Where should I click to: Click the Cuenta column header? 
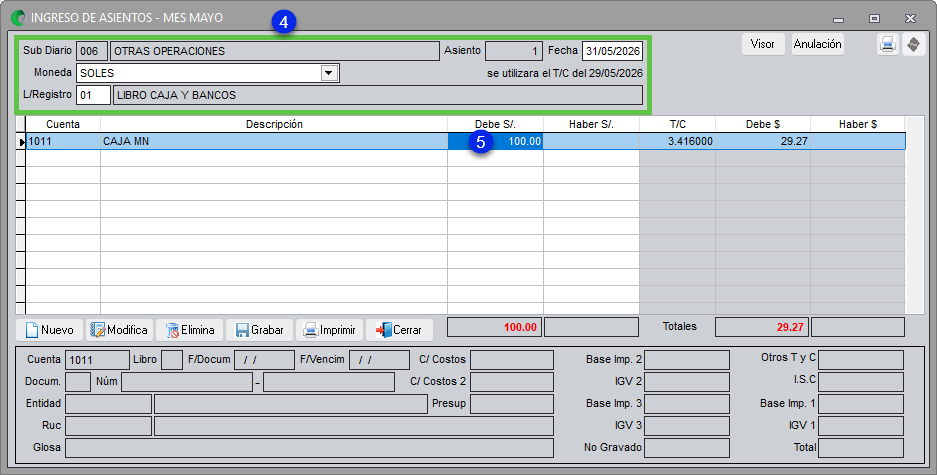point(63,124)
